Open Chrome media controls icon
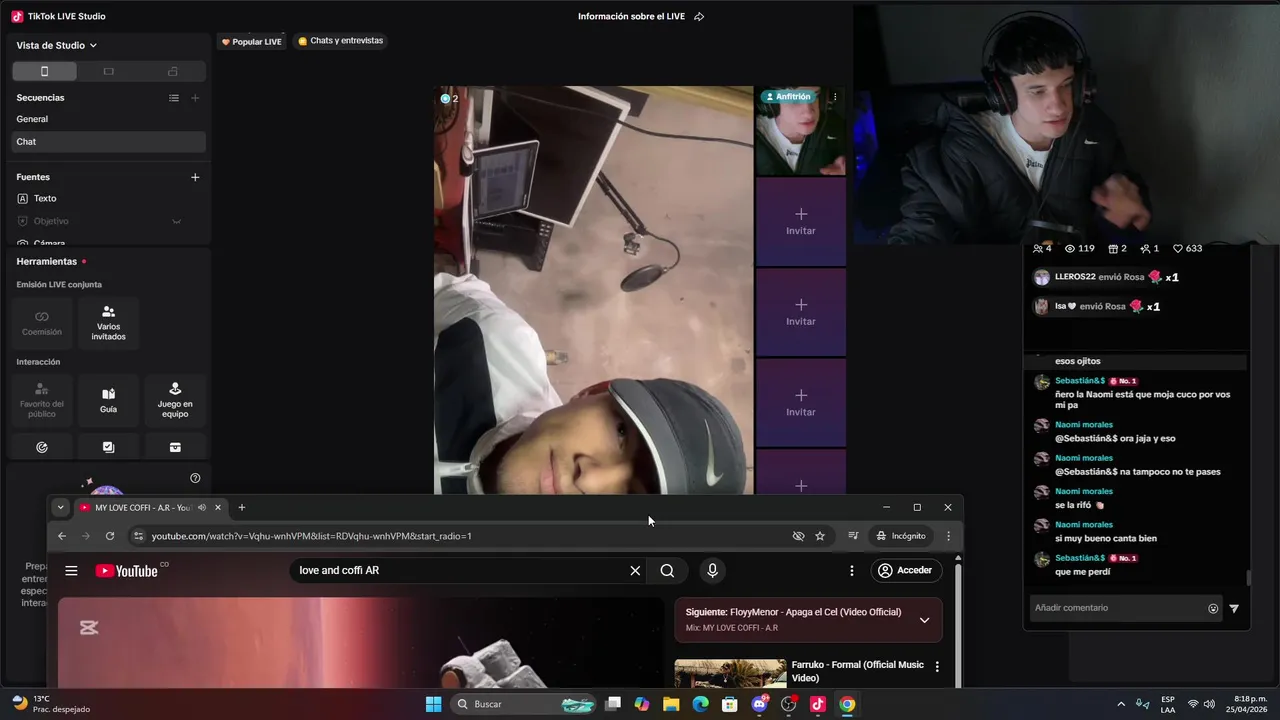The width and height of the screenshot is (1280, 720). click(x=853, y=536)
